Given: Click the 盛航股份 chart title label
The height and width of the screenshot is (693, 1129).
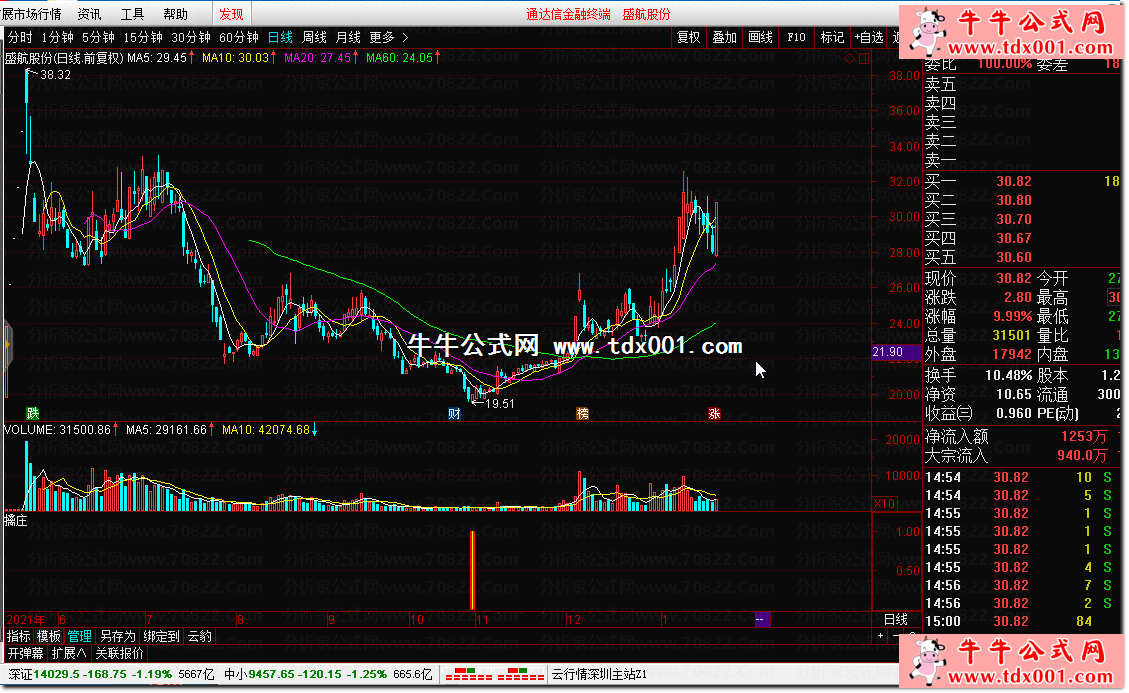Looking at the screenshot, I should [64, 58].
